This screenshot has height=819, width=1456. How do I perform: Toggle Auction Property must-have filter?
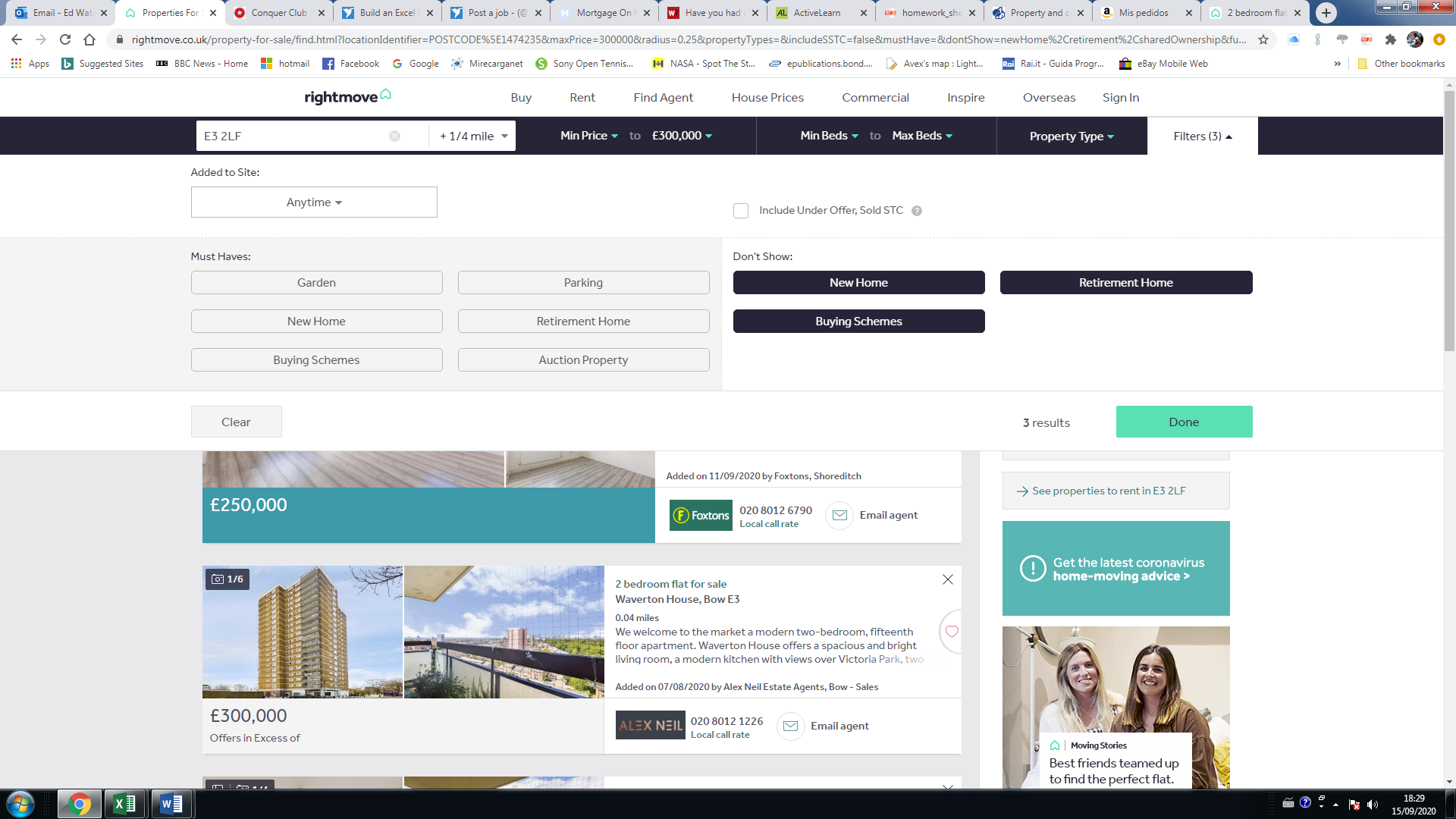click(x=583, y=359)
